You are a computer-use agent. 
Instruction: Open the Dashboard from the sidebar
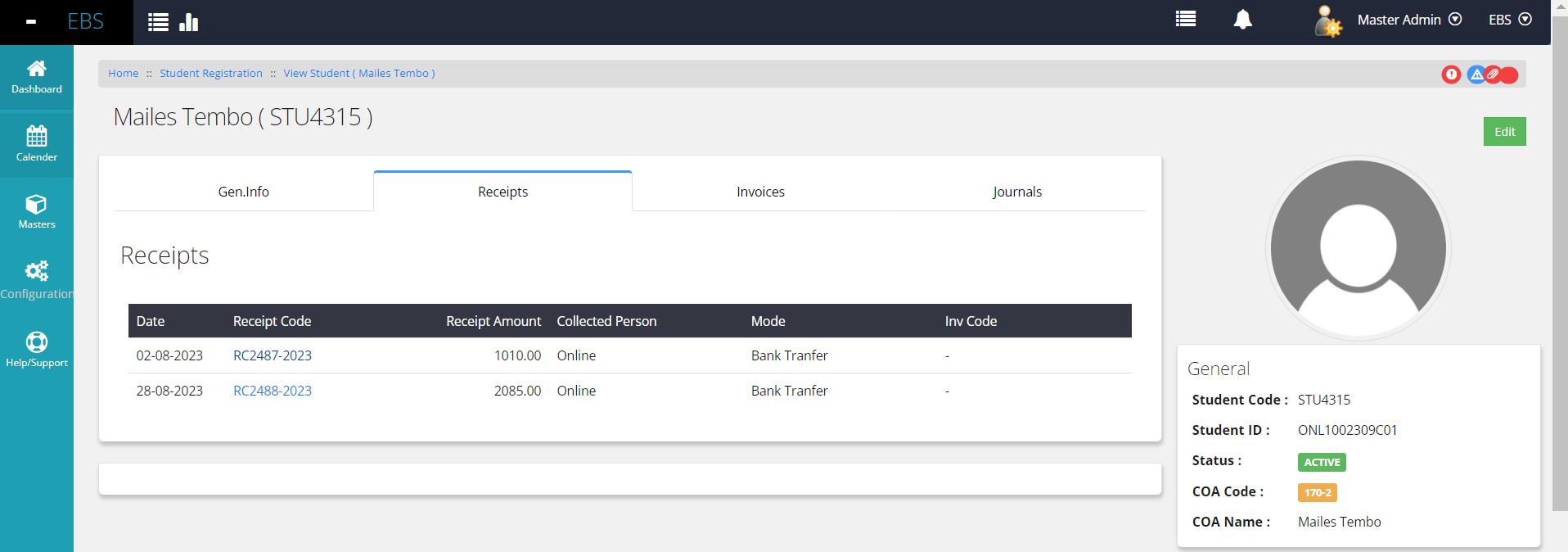click(x=36, y=77)
